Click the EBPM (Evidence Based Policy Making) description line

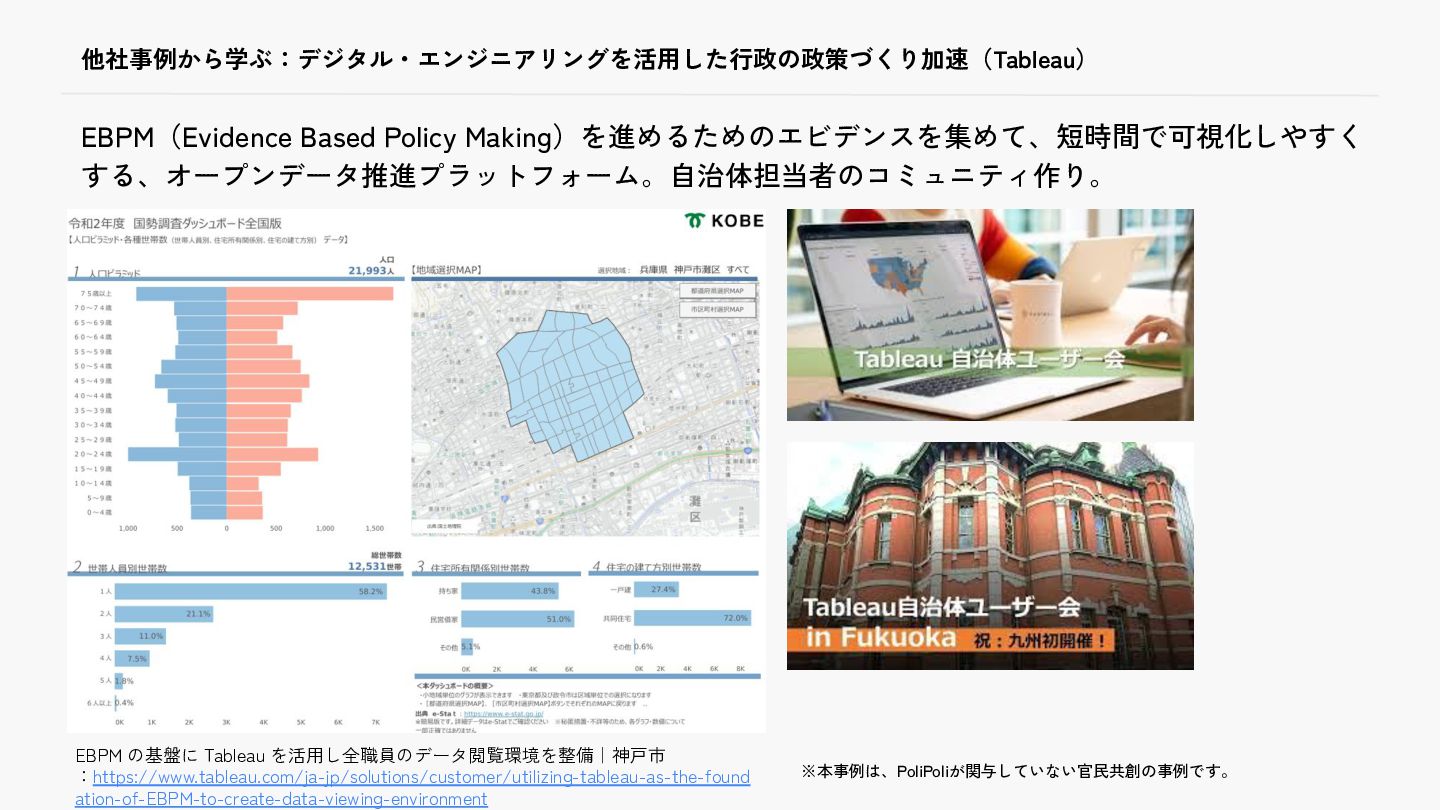tap(721, 137)
